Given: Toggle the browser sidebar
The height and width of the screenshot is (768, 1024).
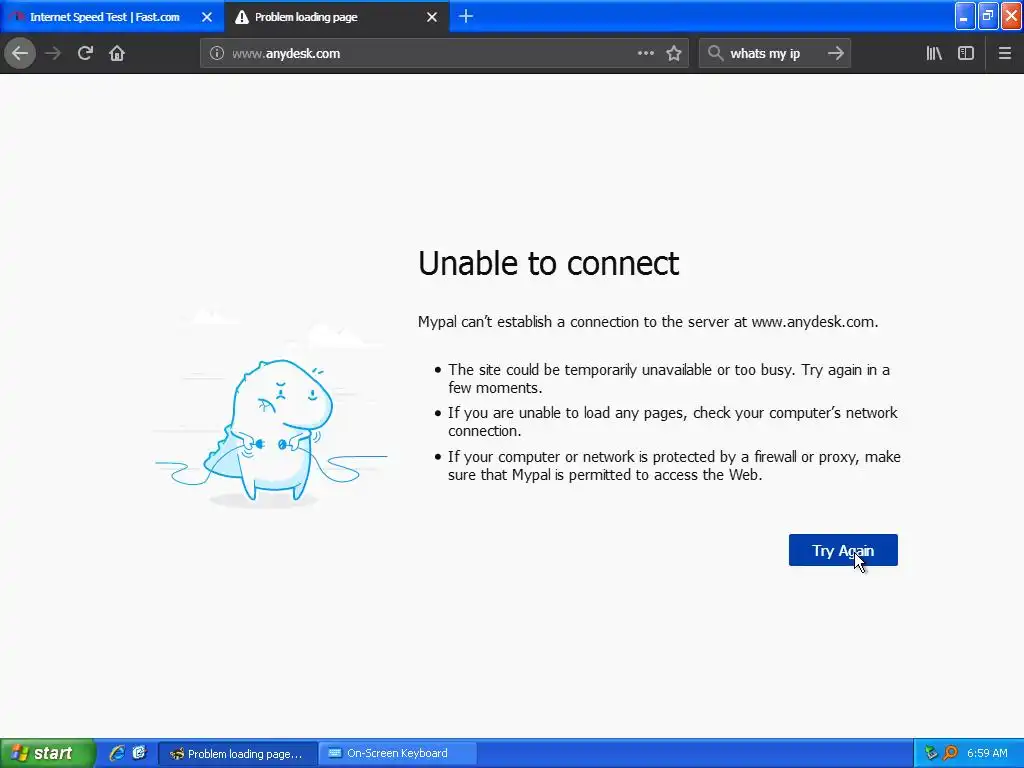Looking at the screenshot, I should coord(966,54).
